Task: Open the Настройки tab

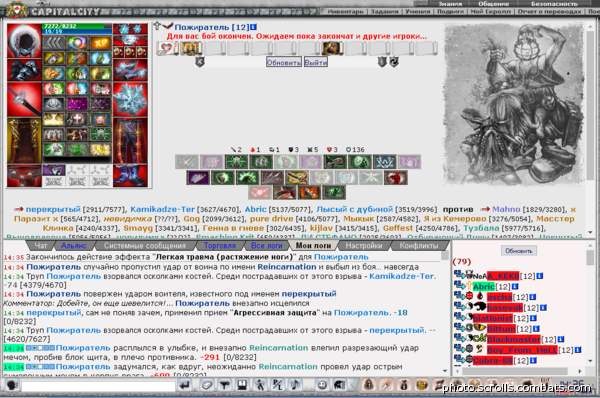Action: [x=364, y=246]
